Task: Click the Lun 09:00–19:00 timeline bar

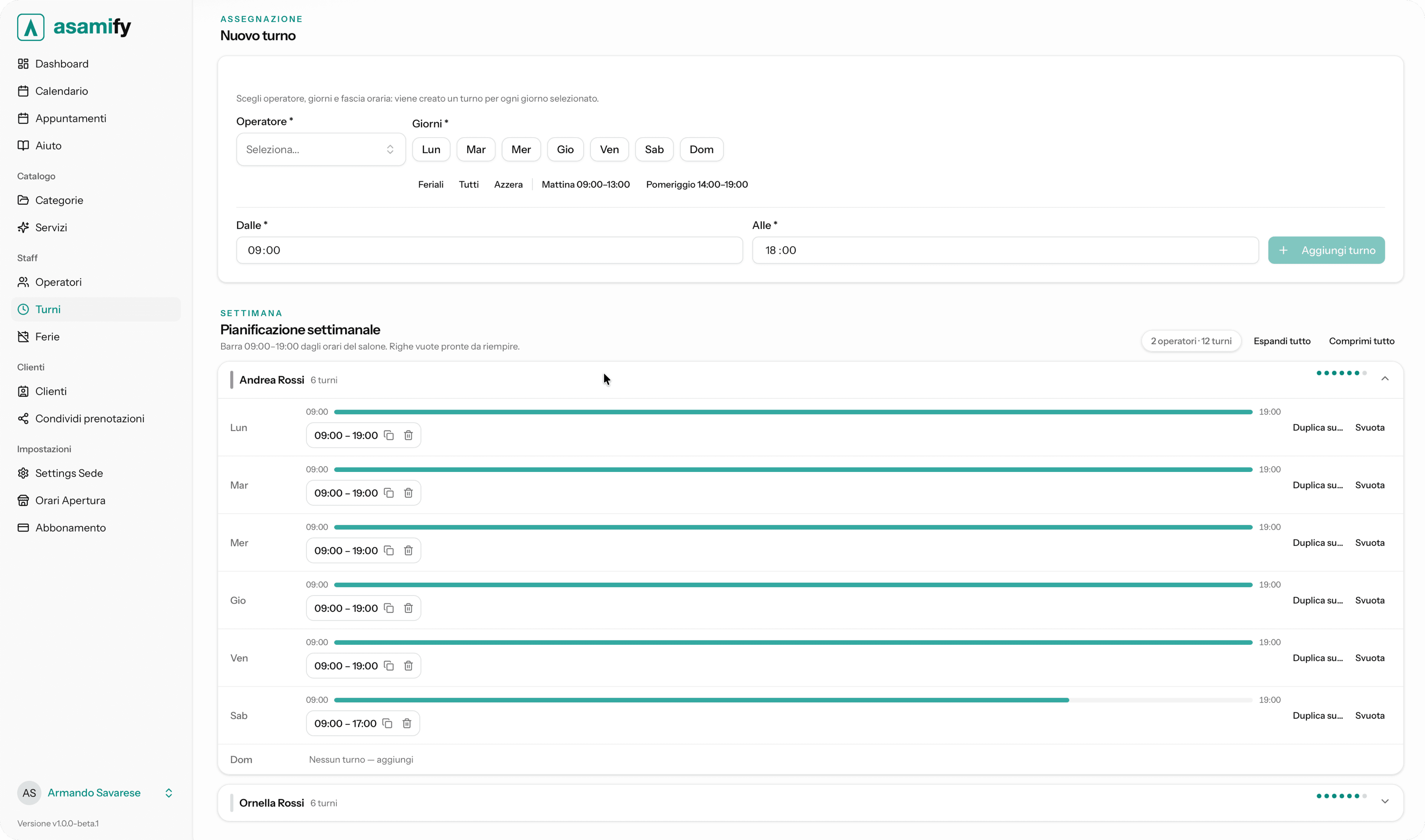Action: 793,412
